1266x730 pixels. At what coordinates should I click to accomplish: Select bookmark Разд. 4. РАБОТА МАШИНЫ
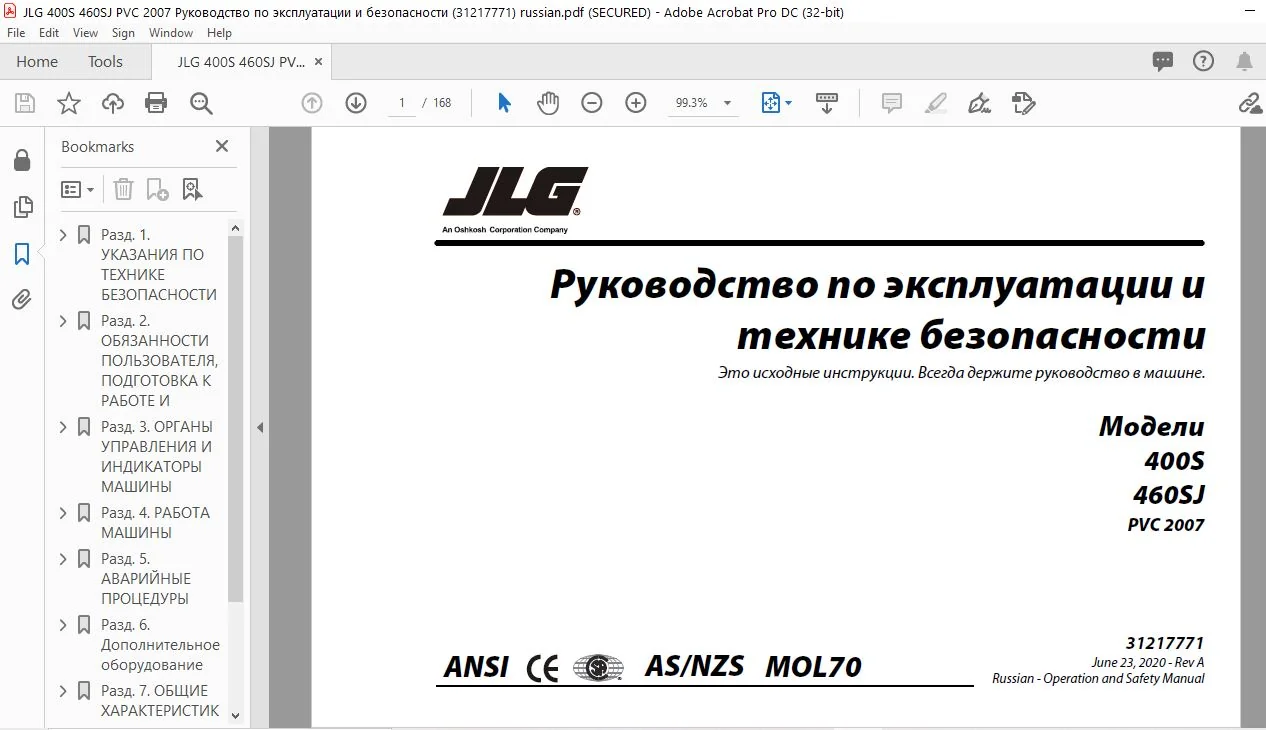pyautogui.click(x=156, y=523)
